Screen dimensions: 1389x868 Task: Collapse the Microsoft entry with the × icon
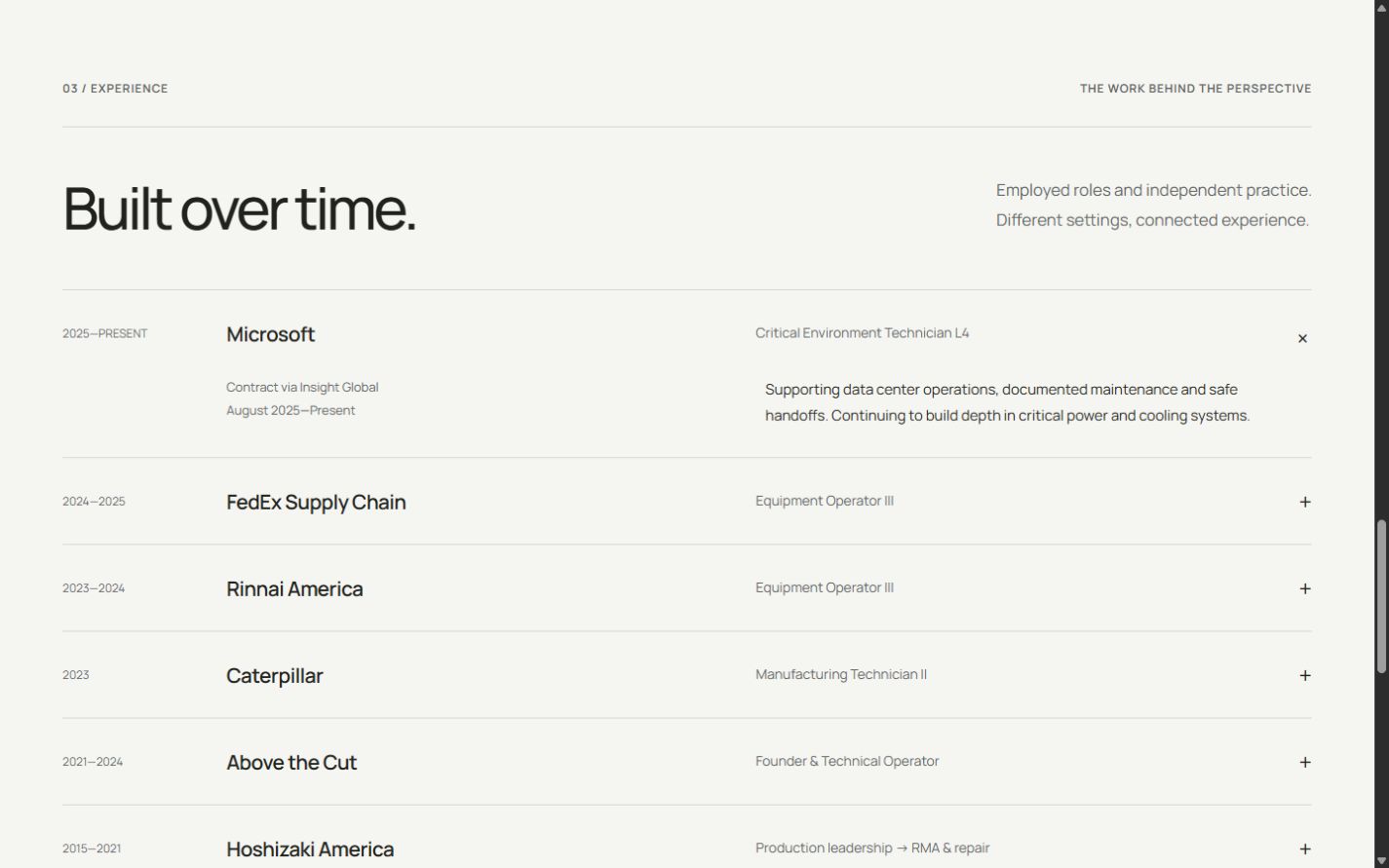[x=1302, y=338]
